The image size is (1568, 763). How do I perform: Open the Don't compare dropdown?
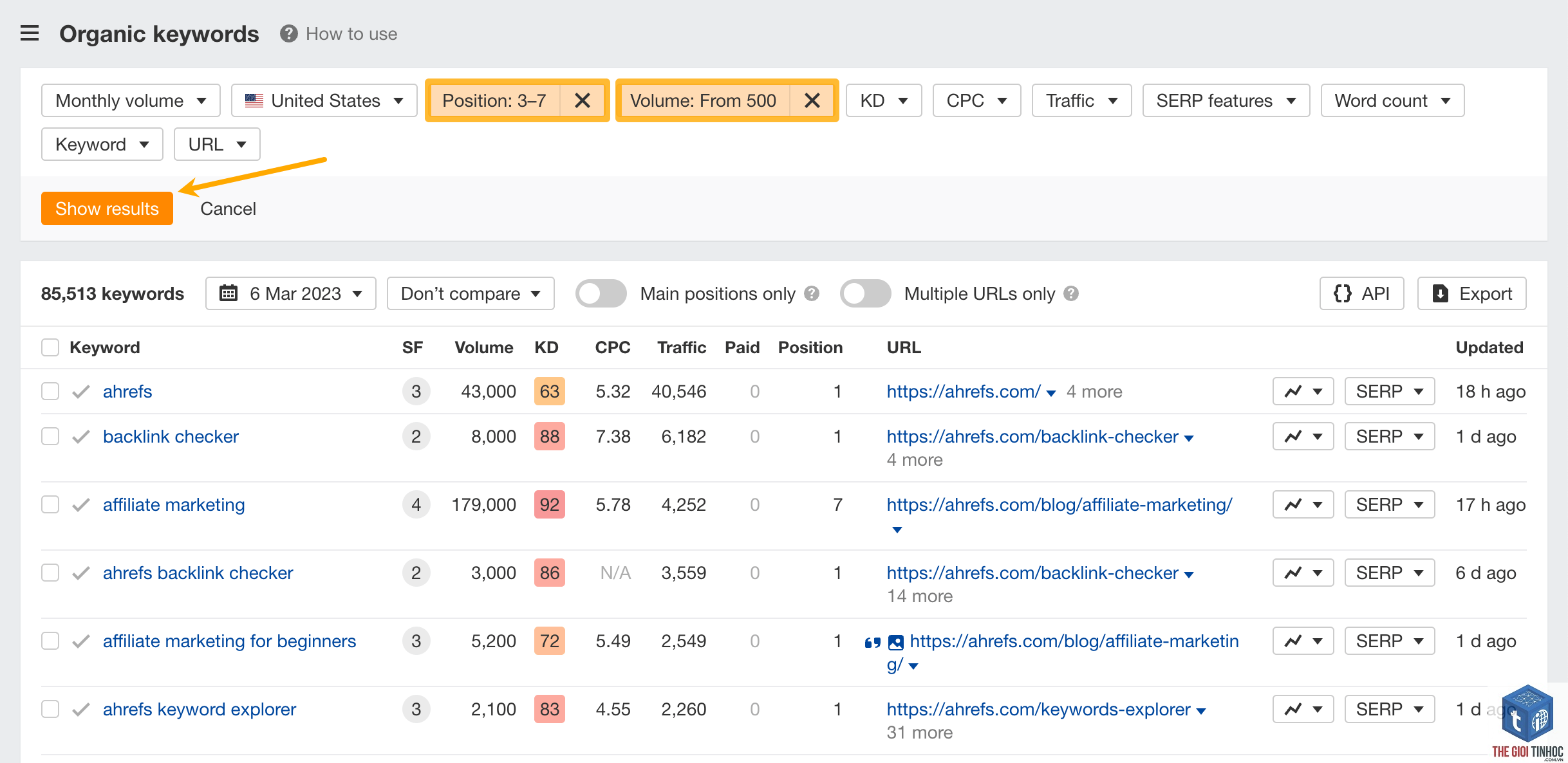pyautogui.click(x=471, y=293)
